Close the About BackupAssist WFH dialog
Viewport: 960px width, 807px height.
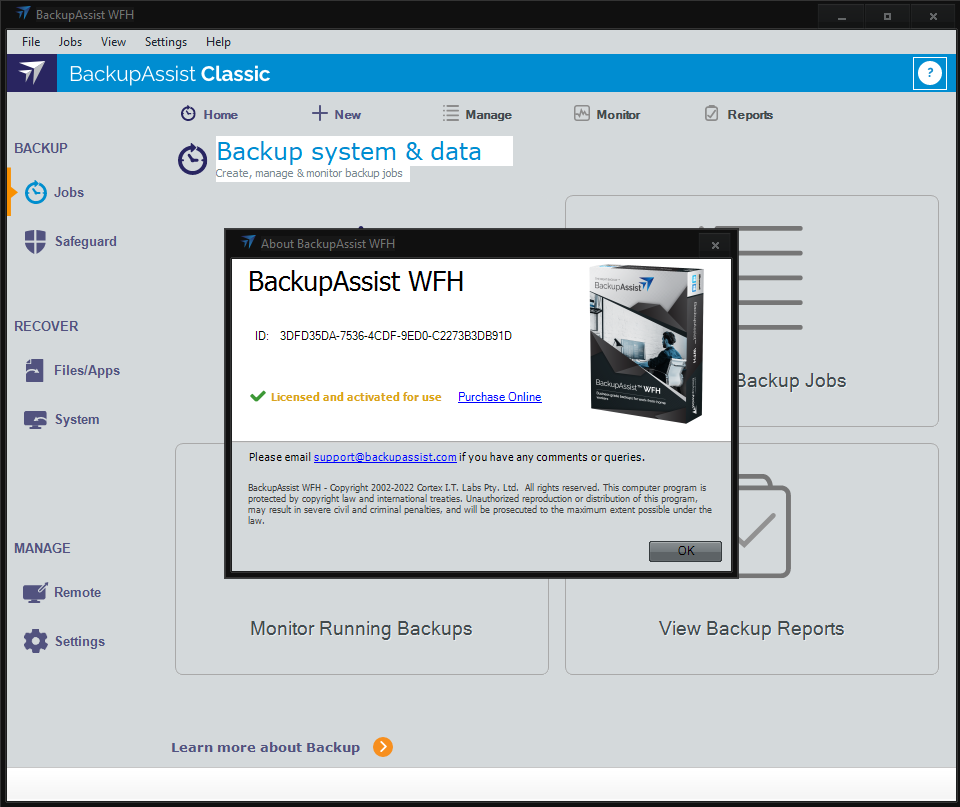715,245
